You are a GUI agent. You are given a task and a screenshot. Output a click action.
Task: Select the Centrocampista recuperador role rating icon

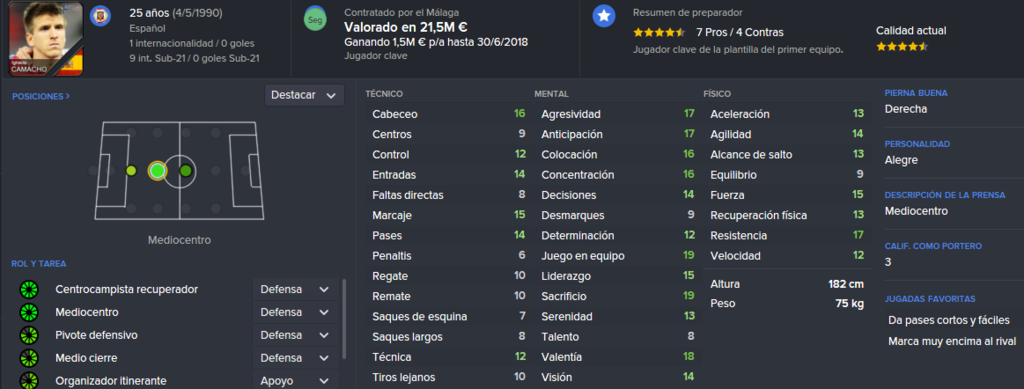pos(29,289)
